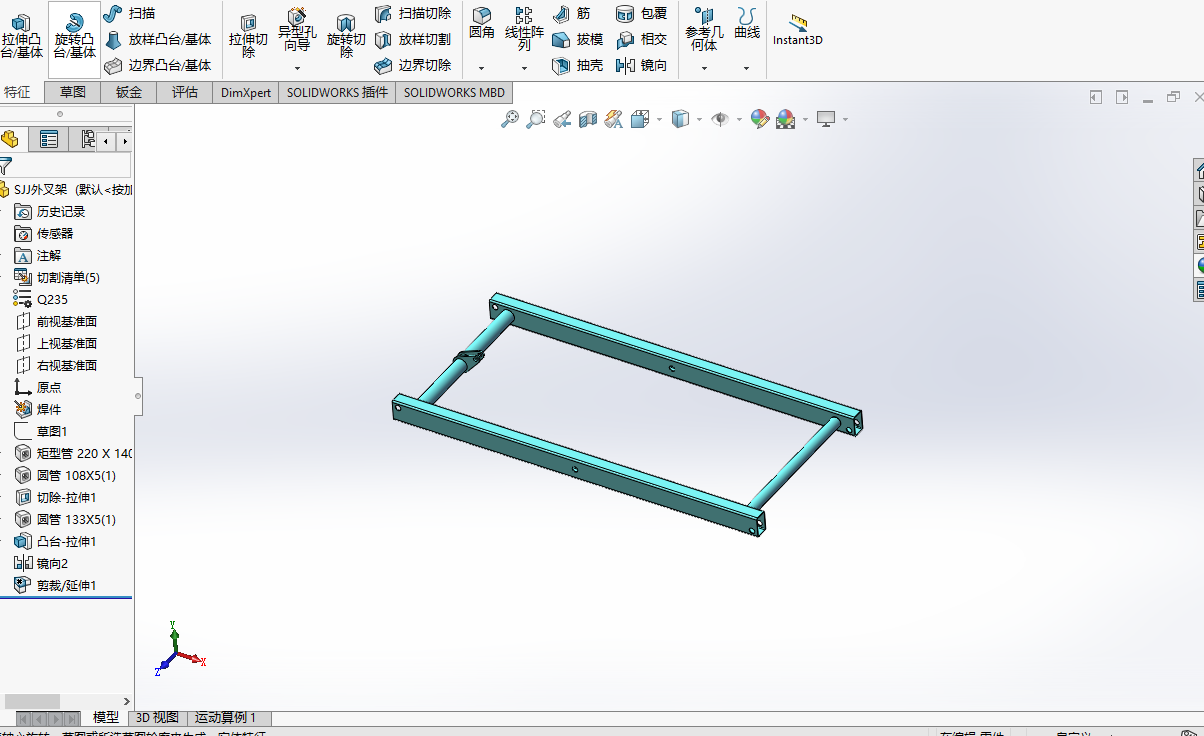Open the FeatureManager design tree tab
The image size is (1204, 736).
point(11,139)
